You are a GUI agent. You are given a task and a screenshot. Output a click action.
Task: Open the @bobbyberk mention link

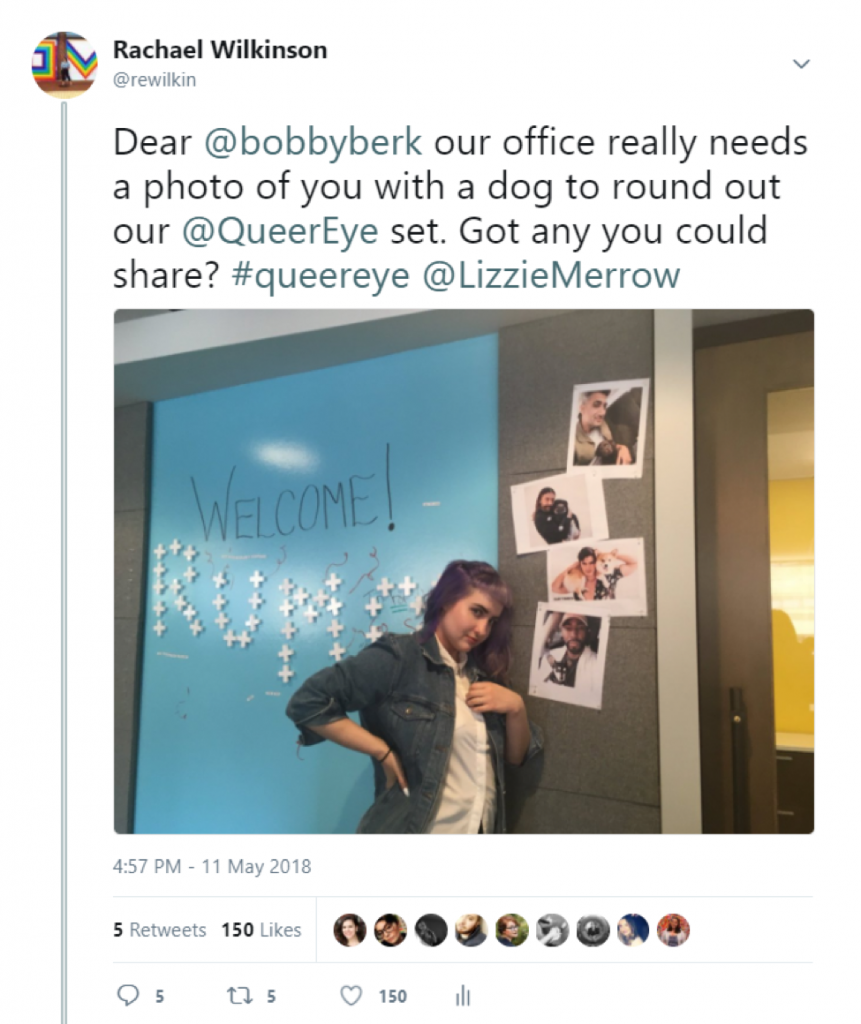(x=313, y=142)
